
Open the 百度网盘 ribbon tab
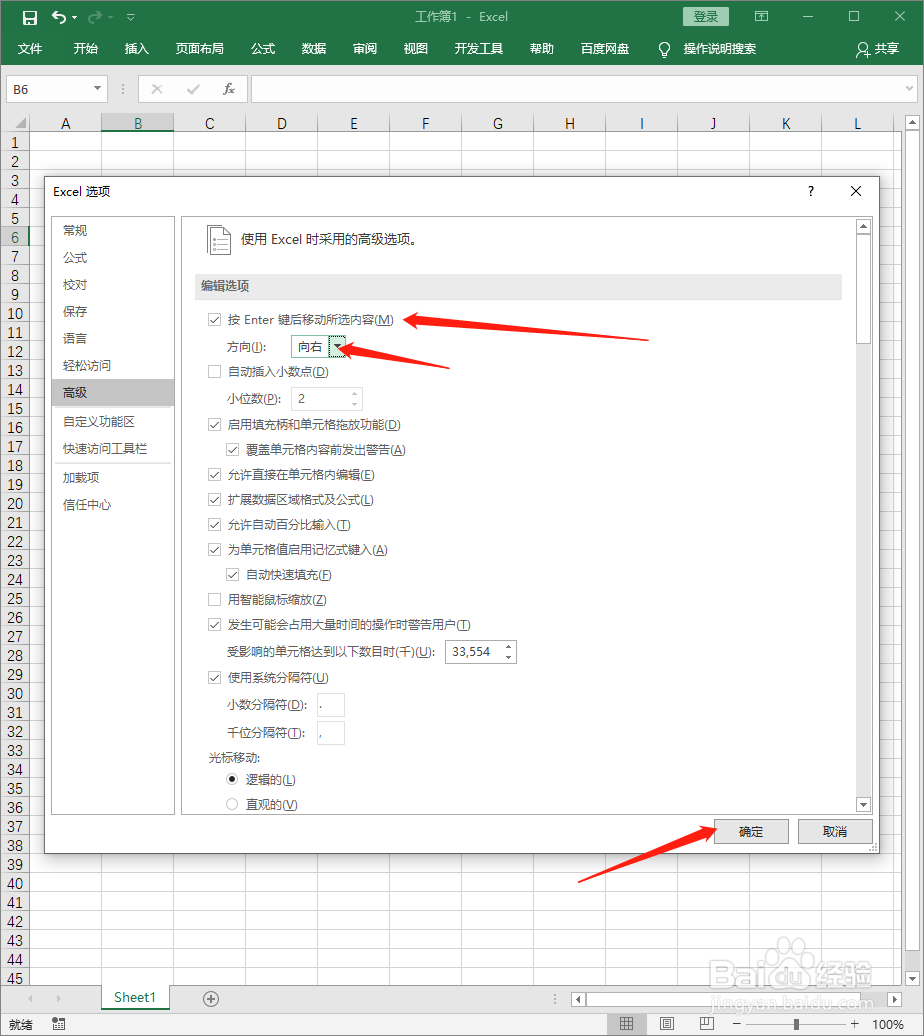click(603, 47)
